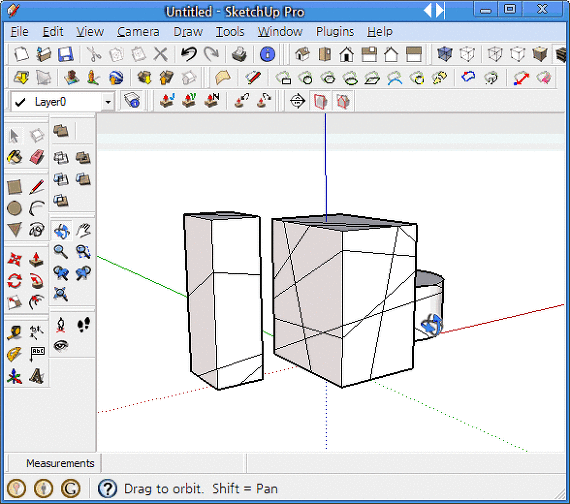The image size is (570, 504).
Task: Open the Camera menu
Action: [138, 32]
